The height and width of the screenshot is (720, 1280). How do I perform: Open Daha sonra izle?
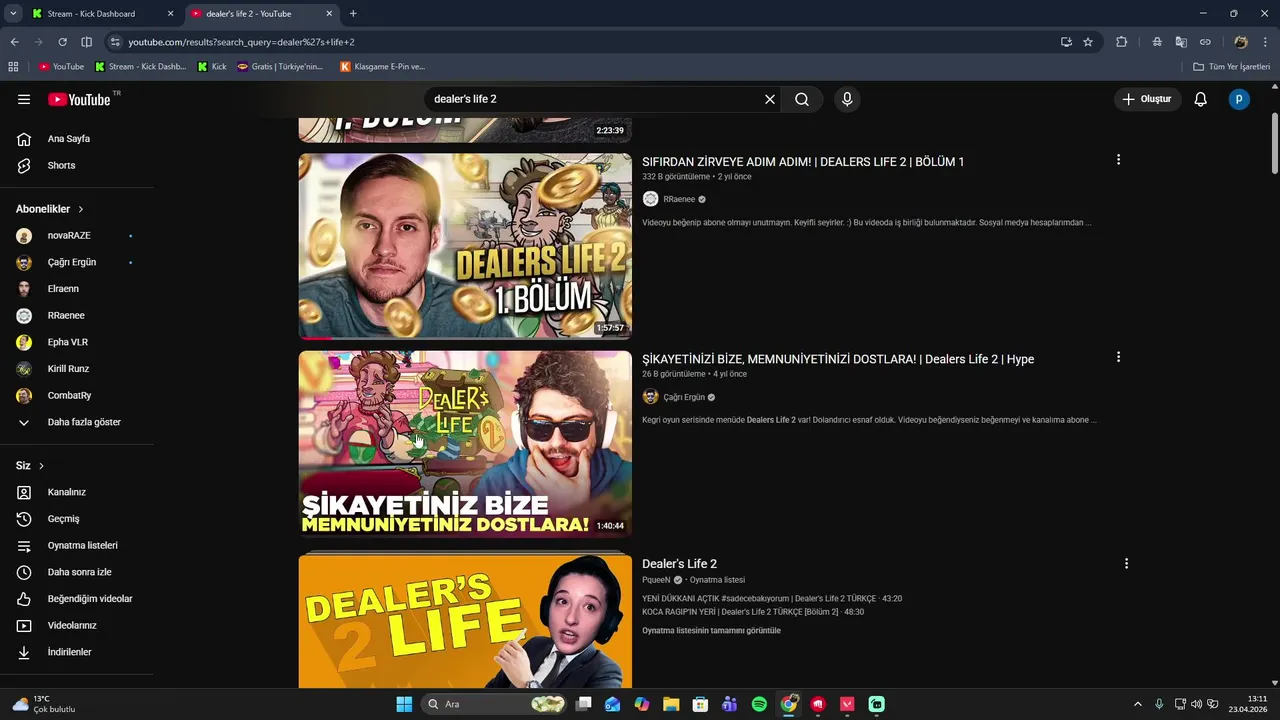coord(77,572)
